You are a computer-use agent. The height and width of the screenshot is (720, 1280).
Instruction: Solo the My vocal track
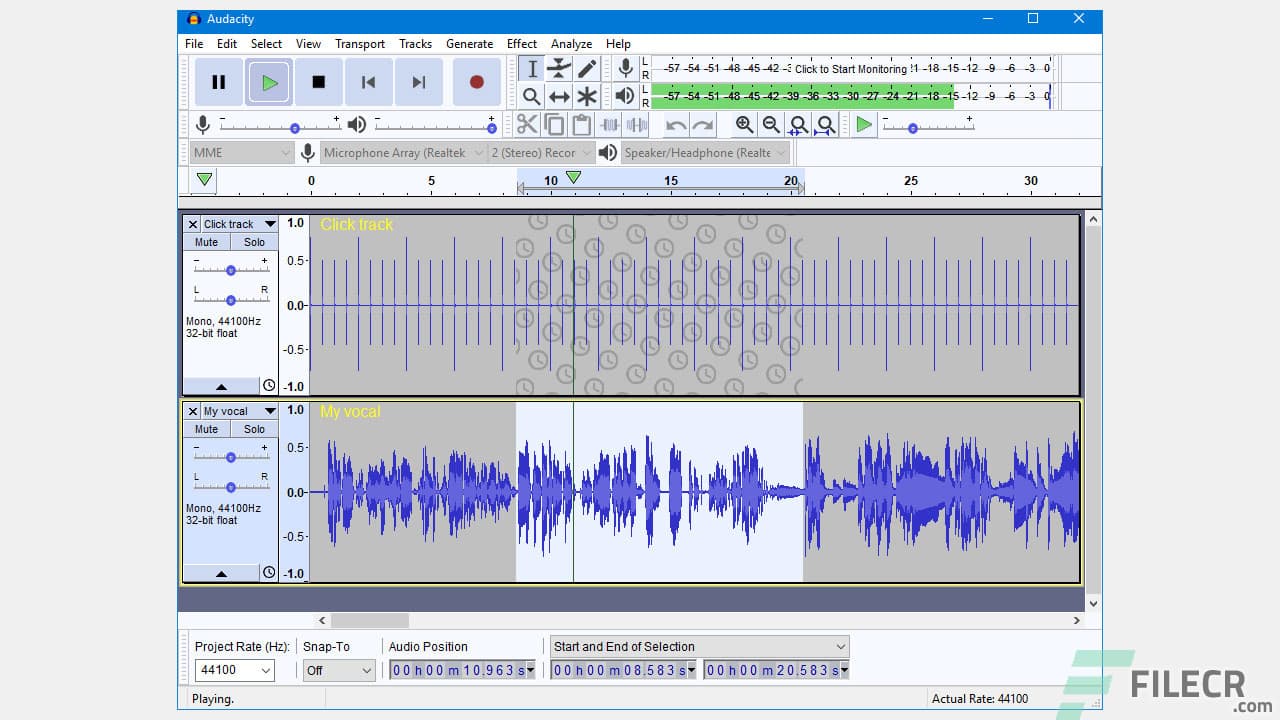(x=254, y=428)
